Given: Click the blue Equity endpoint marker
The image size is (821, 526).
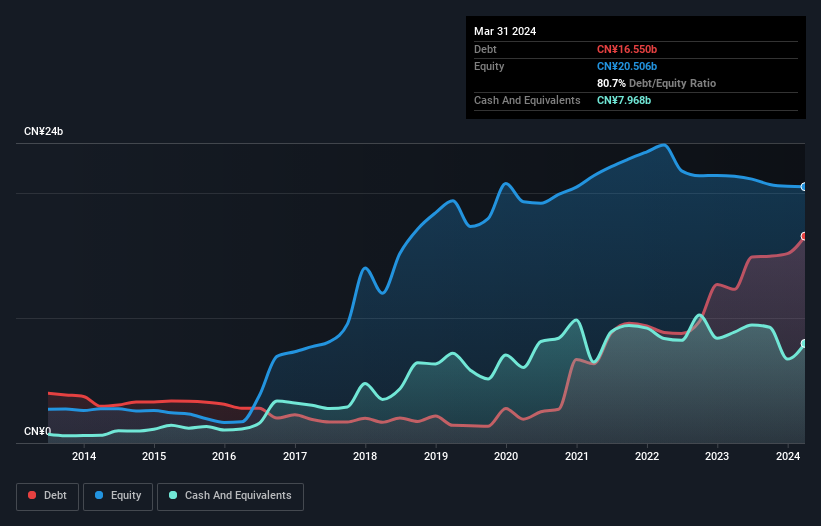Looking at the screenshot, I should (x=804, y=187).
